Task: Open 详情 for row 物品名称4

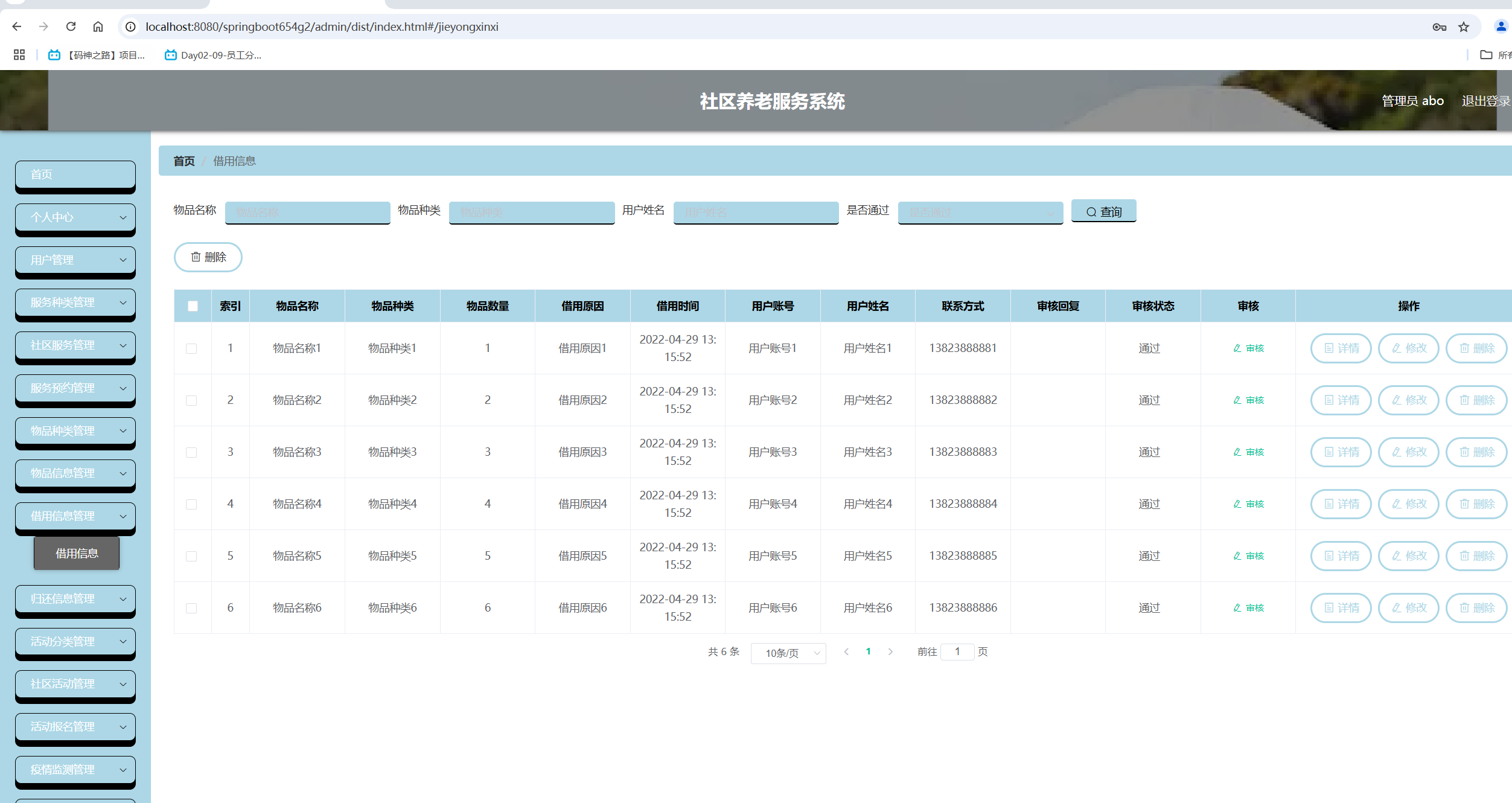Action: point(1341,504)
